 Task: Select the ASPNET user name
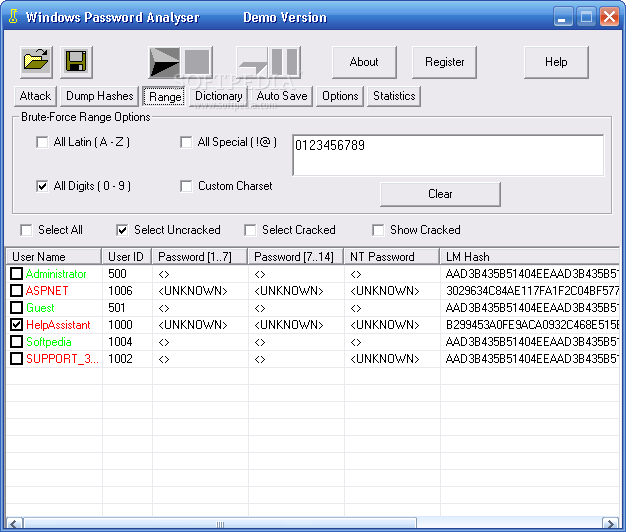pyautogui.click(x=47, y=291)
